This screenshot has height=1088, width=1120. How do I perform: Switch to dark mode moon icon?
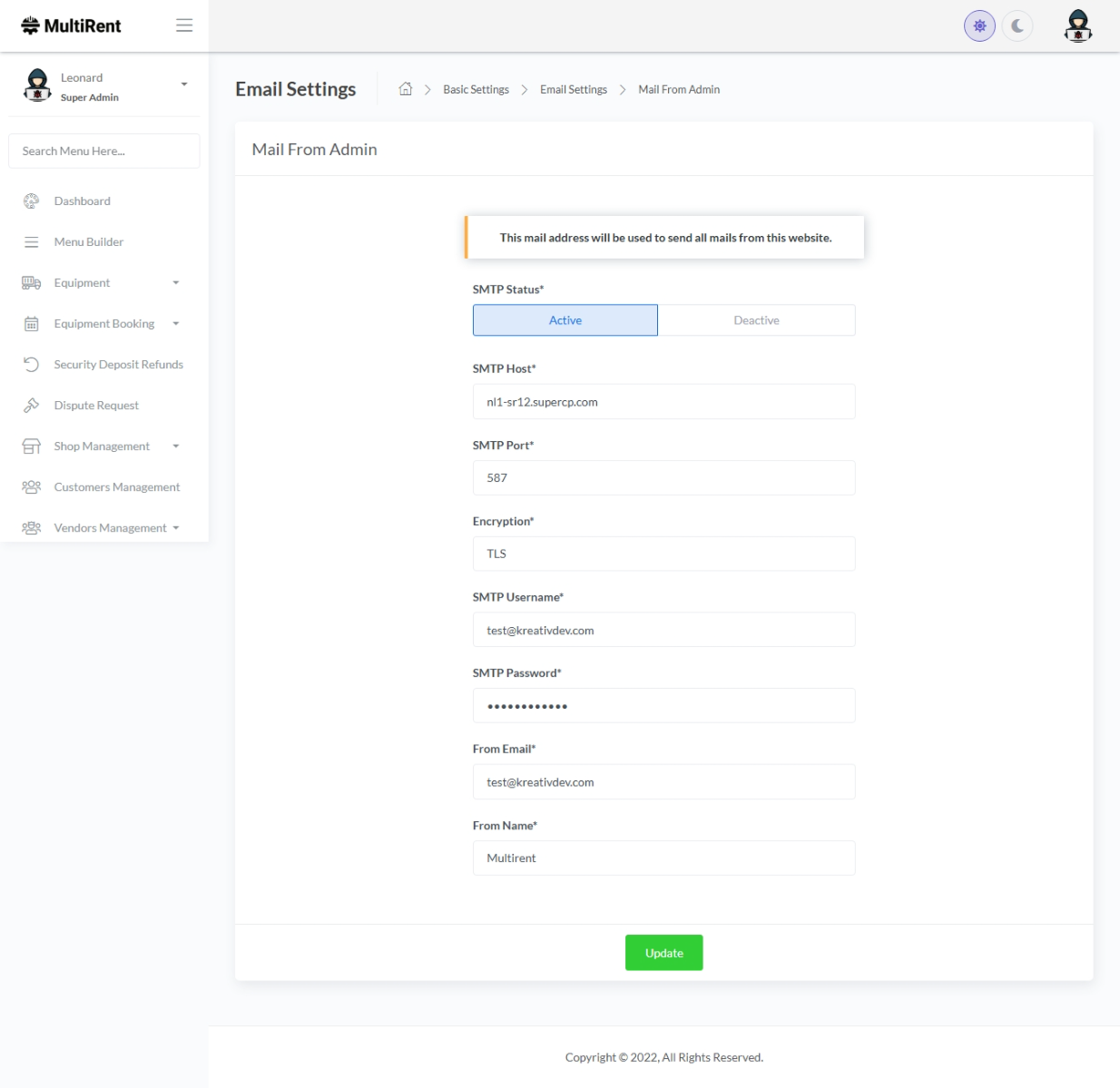[1017, 26]
